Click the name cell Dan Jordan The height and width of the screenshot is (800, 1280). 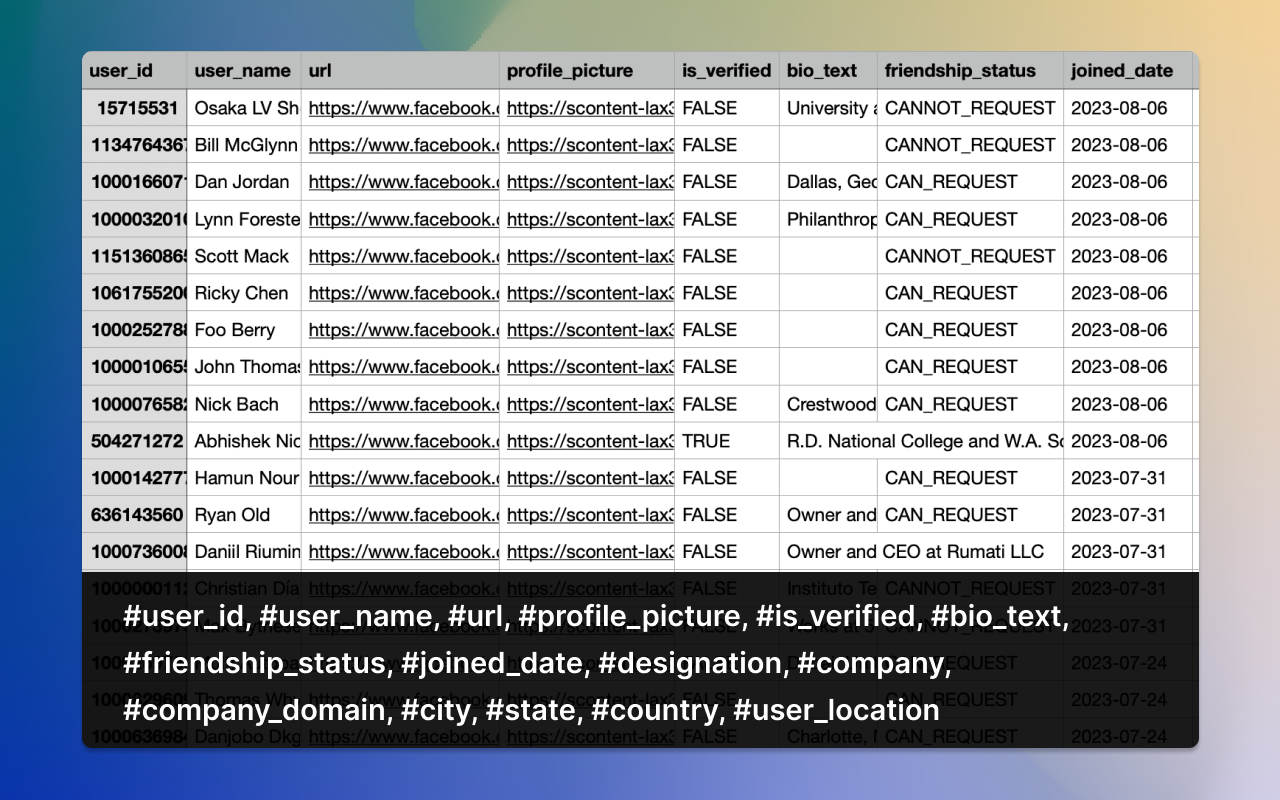pyautogui.click(x=244, y=182)
